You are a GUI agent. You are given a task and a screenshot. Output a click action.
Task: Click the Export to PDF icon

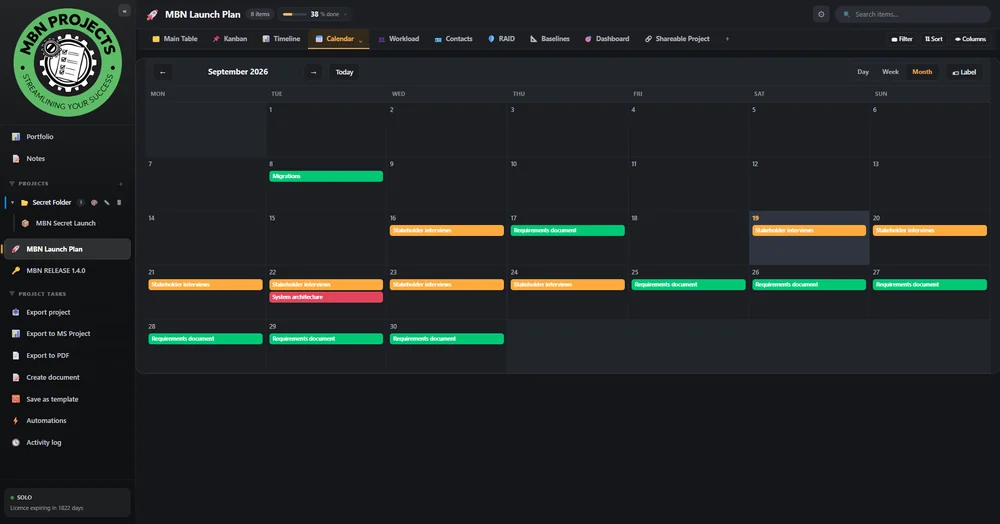[16, 356]
